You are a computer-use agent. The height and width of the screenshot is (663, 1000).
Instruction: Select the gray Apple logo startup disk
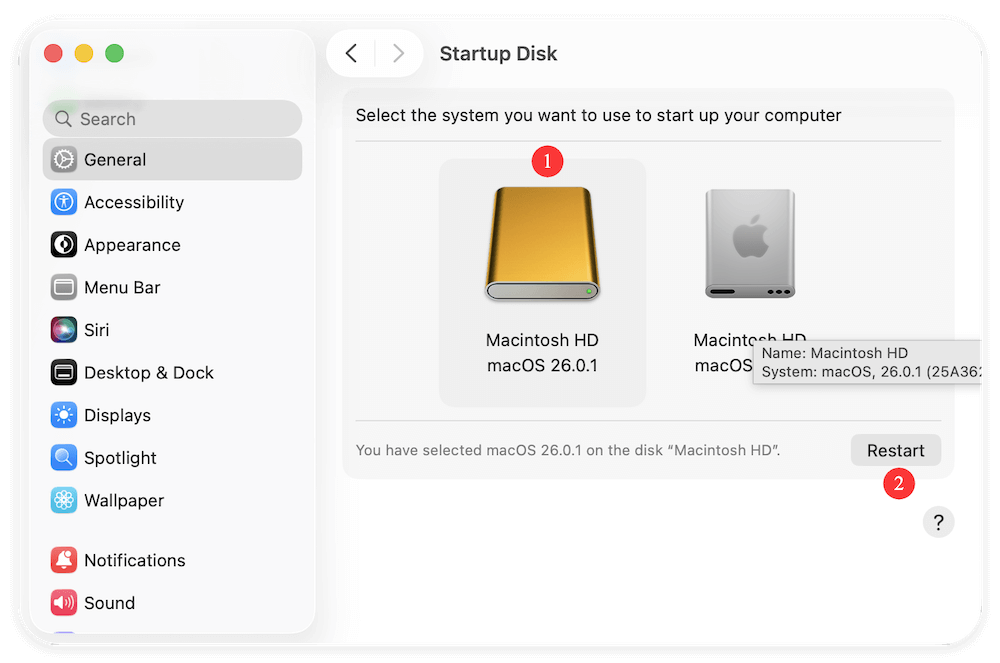[x=750, y=243]
